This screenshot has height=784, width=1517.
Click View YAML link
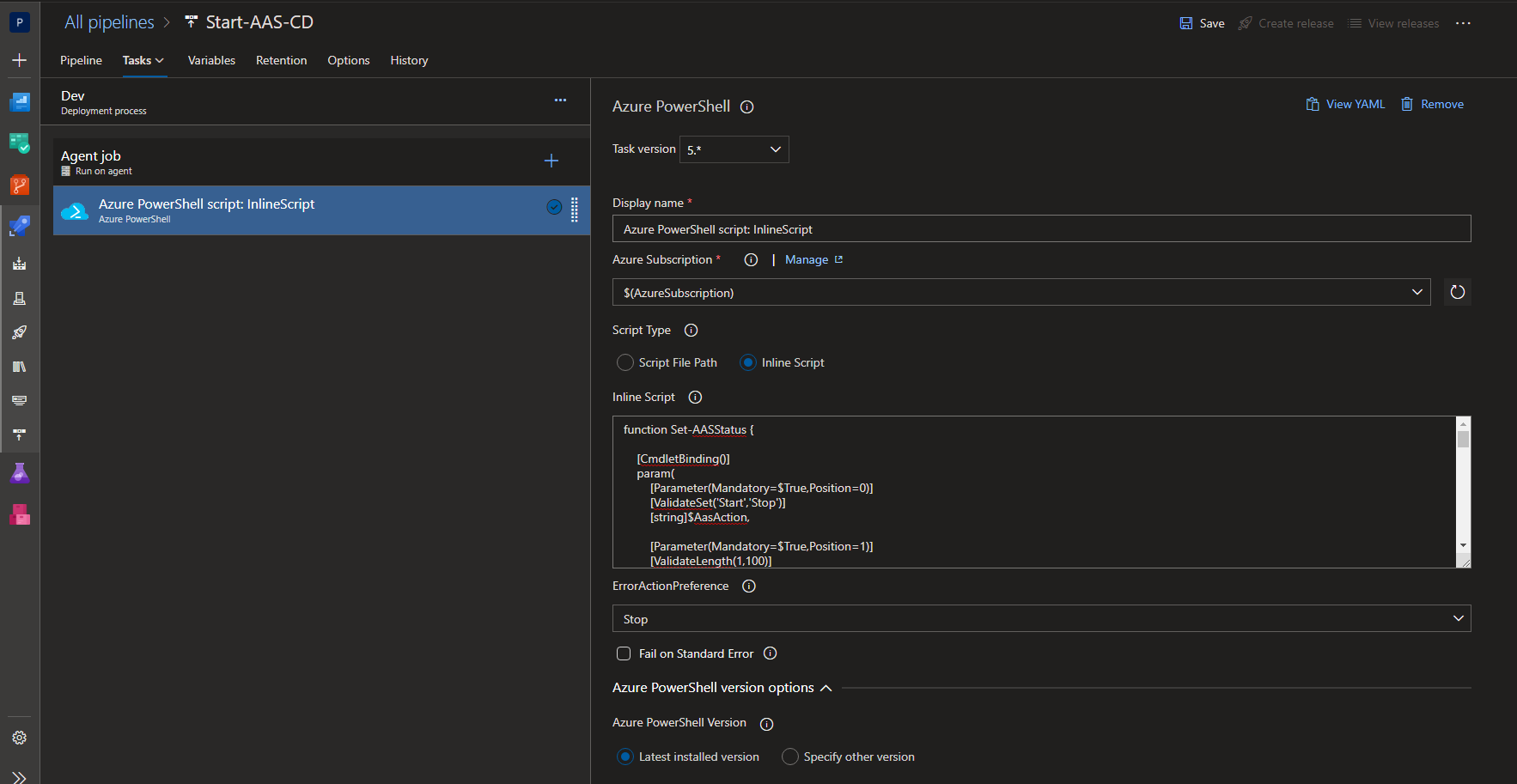click(1345, 104)
